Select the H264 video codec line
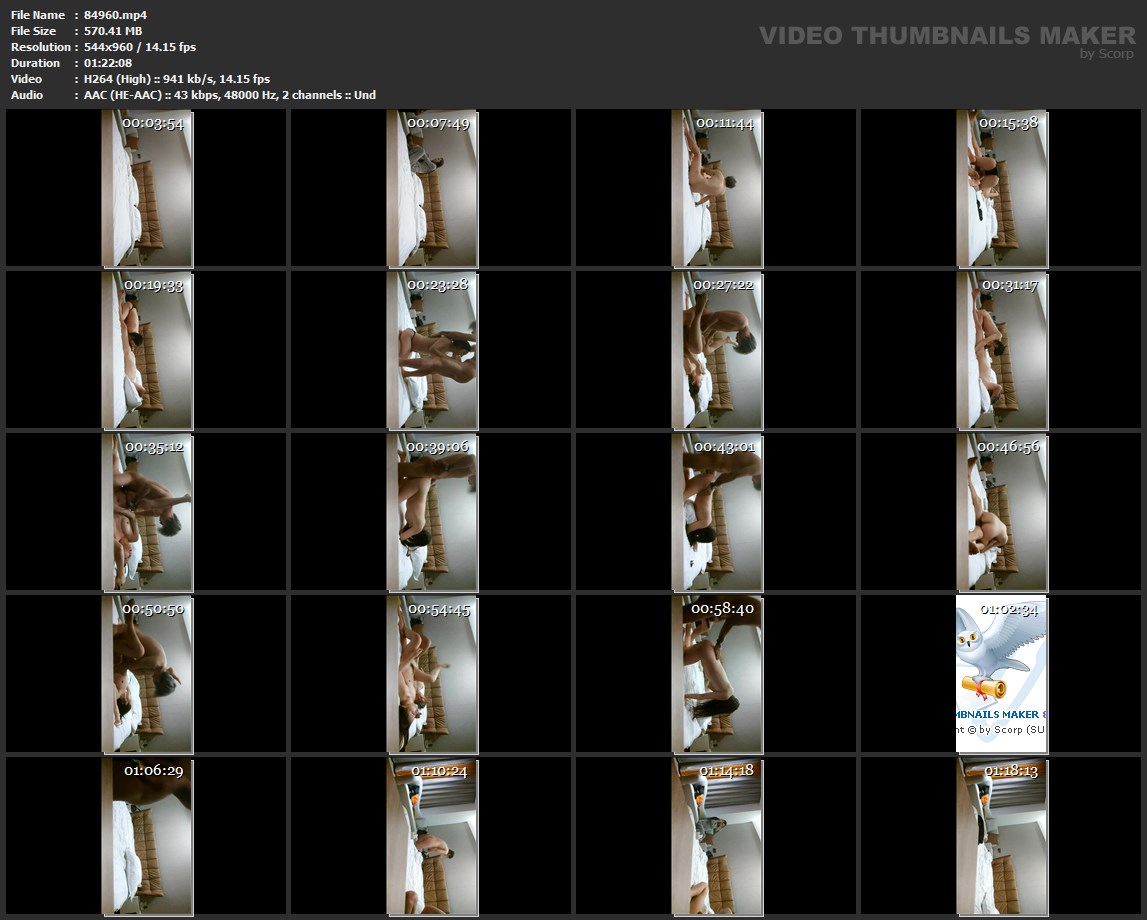 tap(177, 79)
